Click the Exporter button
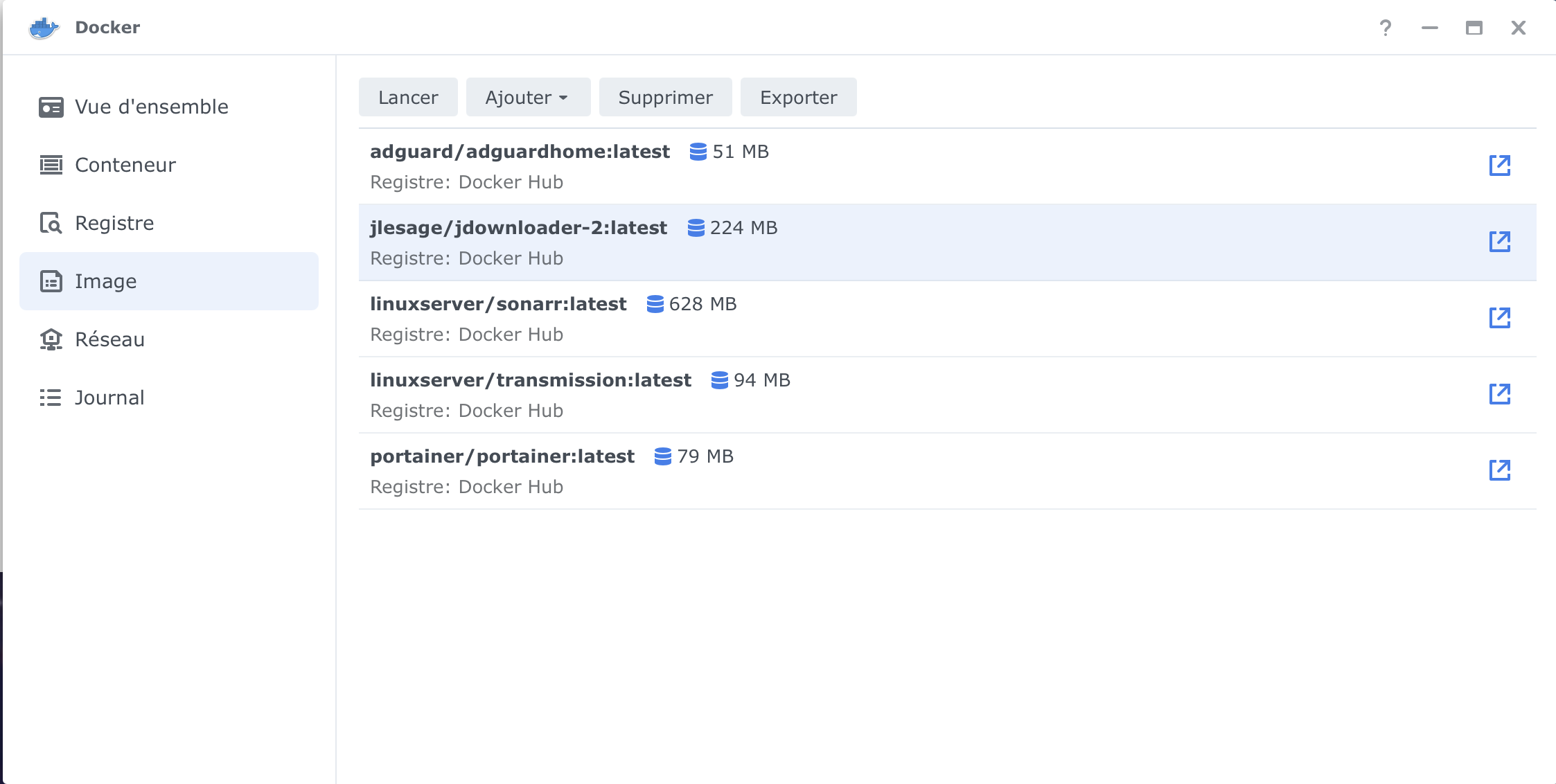1556x784 pixels. click(798, 98)
